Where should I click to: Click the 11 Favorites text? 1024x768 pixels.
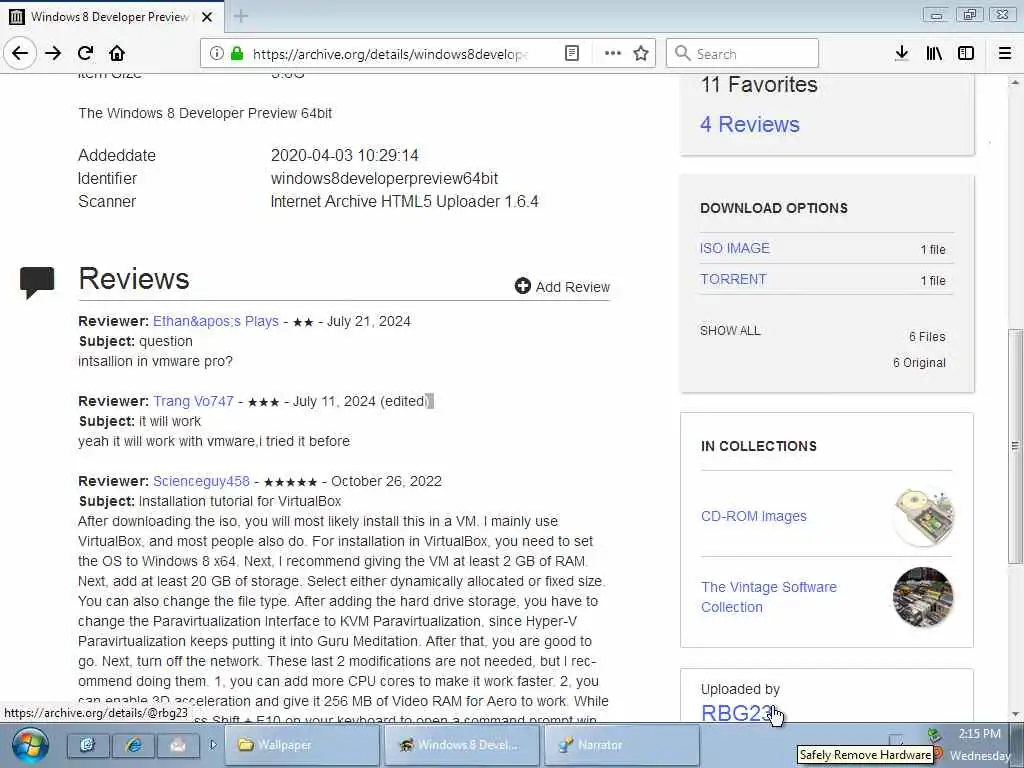point(759,84)
